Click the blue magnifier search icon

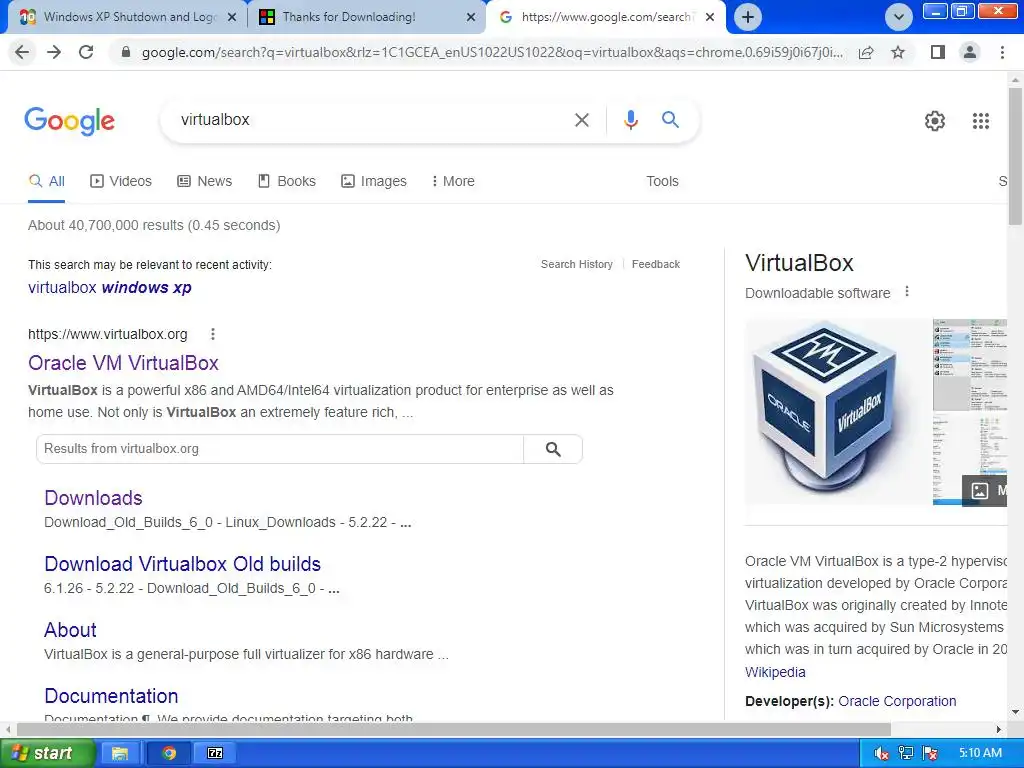pos(670,120)
